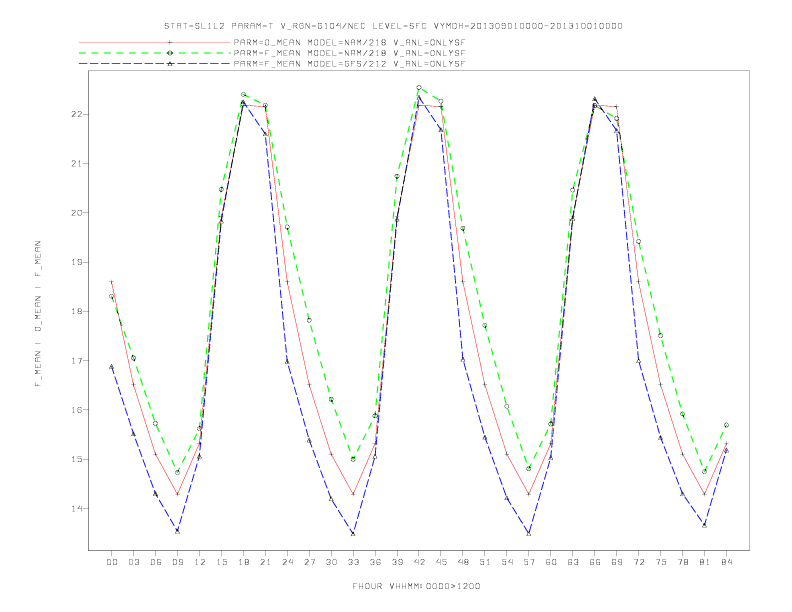Click the vertical y-axis label F_MEAN | O_MEAN | F_MEAN
792x612 pixels.
click(x=38, y=314)
